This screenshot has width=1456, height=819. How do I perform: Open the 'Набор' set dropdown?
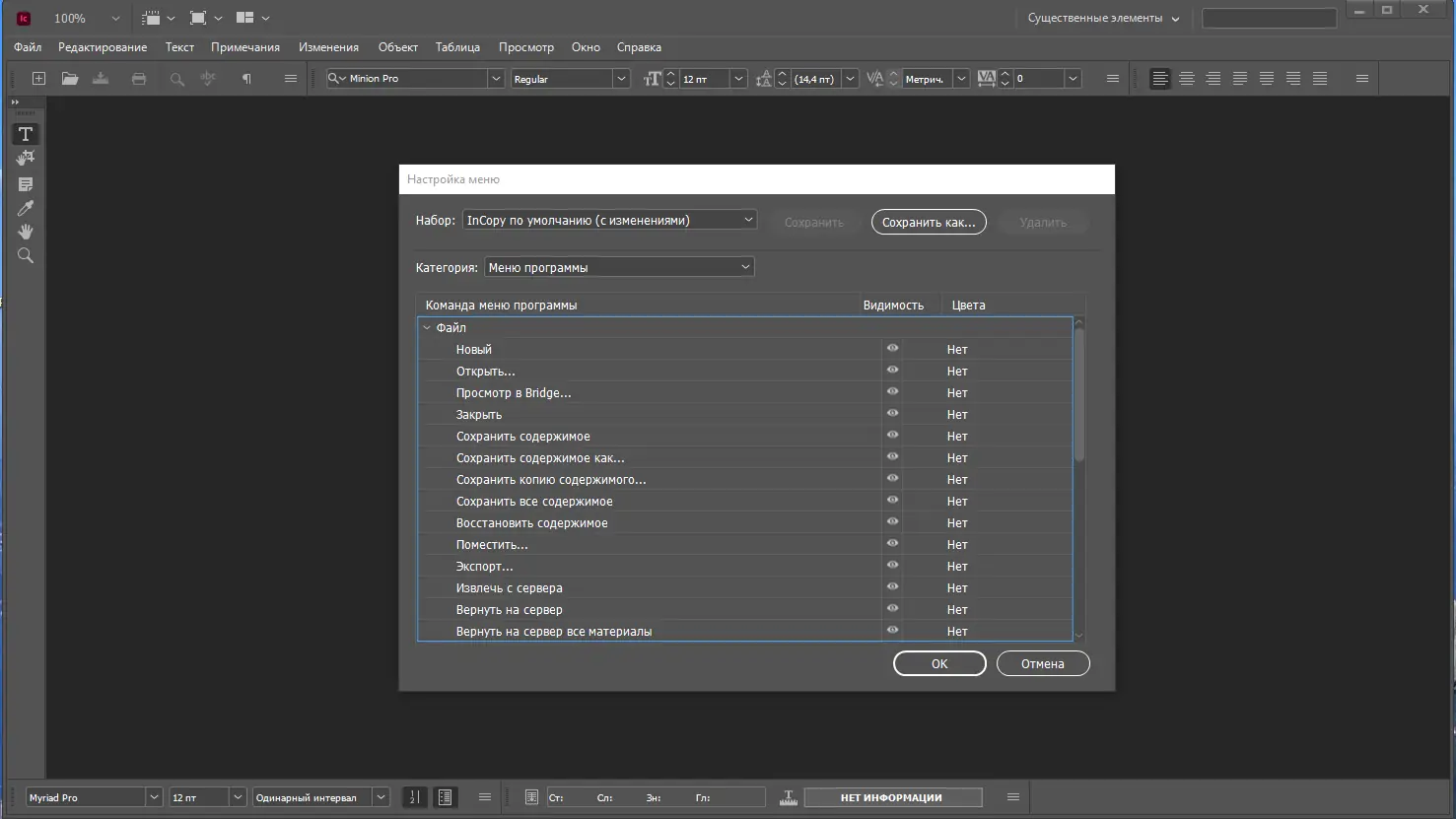click(609, 221)
